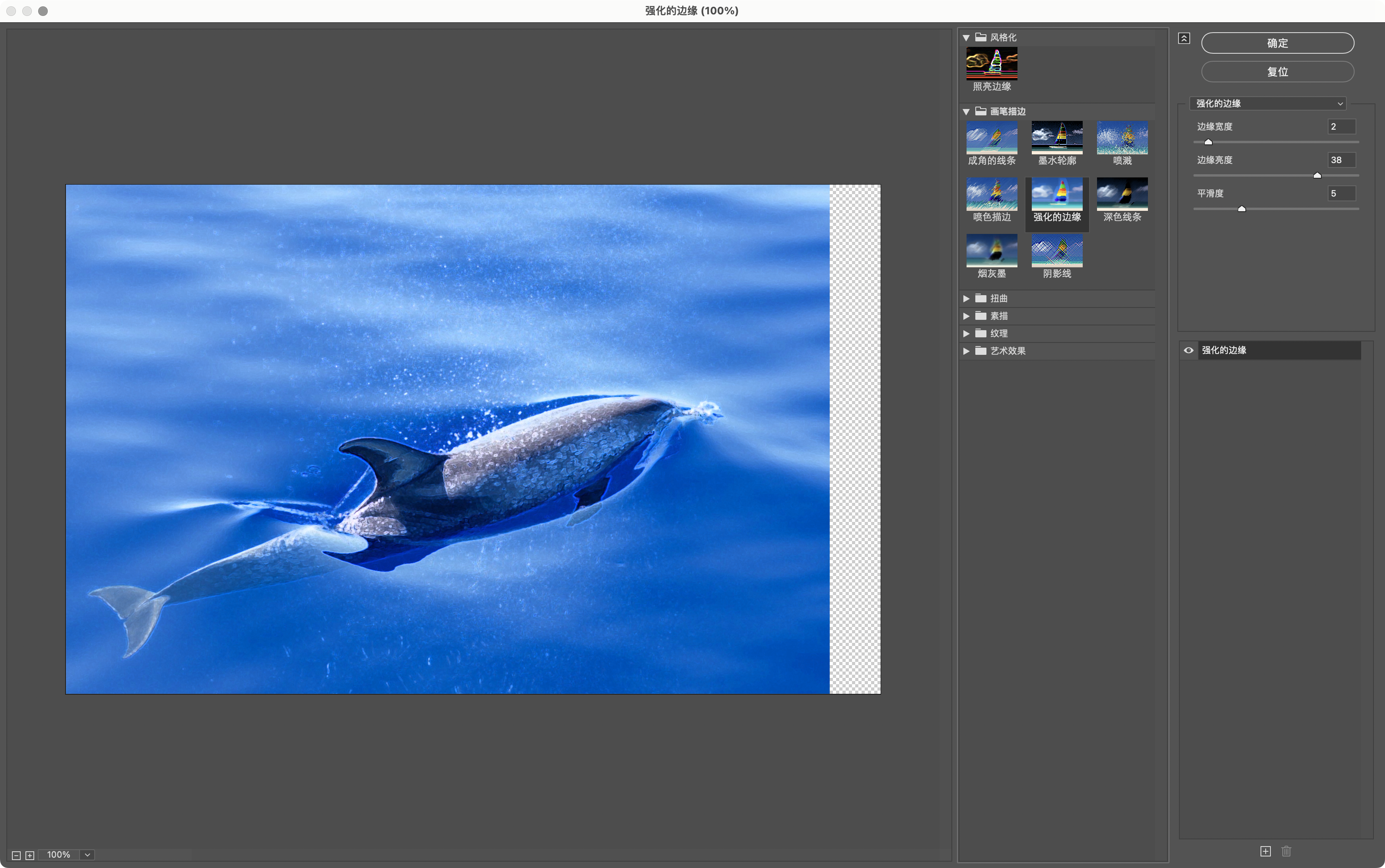Open the zoom percentage dropdown arrow
The width and height of the screenshot is (1385, 868).
coord(87,855)
